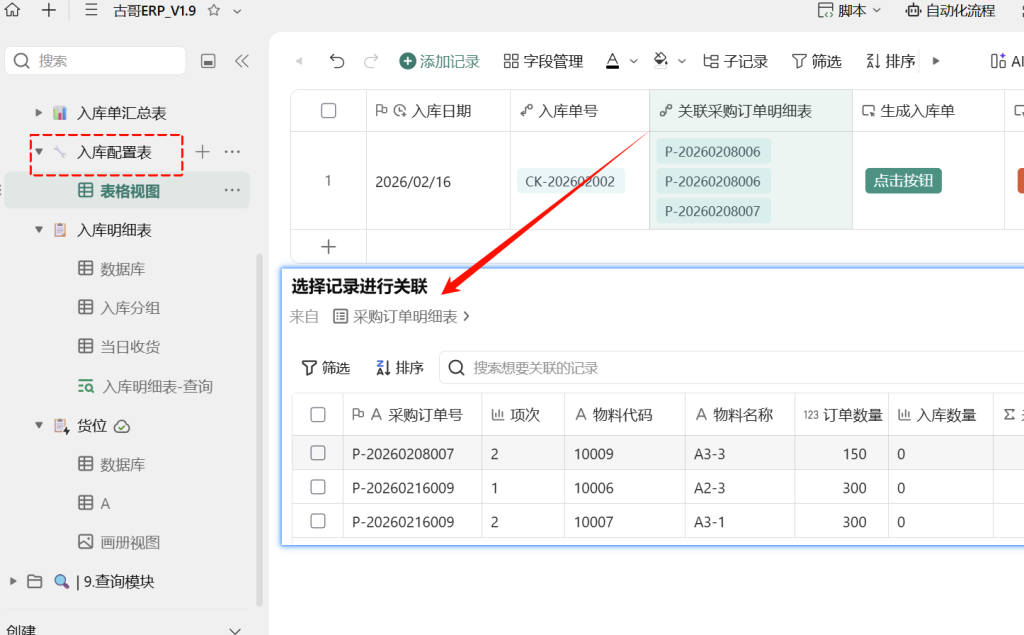Click the toolbar scroll-left arrow

pos(299,61)
